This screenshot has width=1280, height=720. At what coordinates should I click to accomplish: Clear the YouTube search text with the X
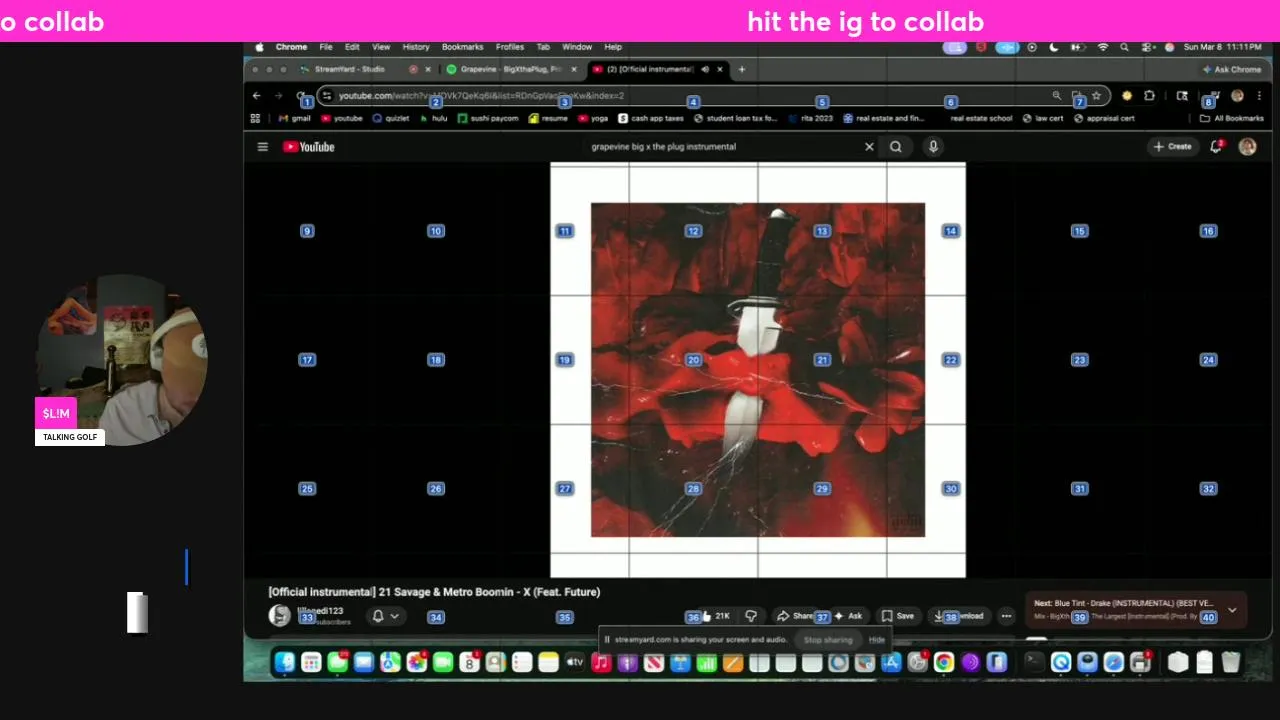(869, 147)
